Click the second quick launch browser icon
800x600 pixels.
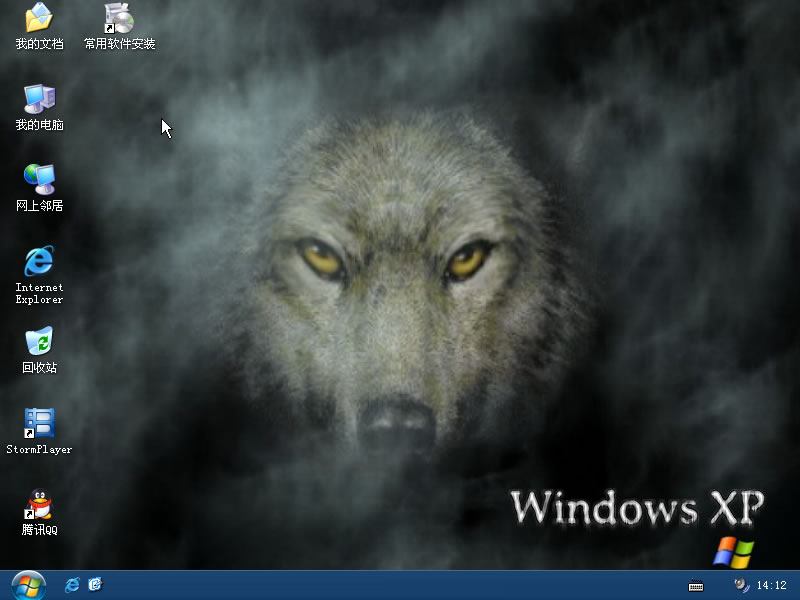click(x=95, y=584)
